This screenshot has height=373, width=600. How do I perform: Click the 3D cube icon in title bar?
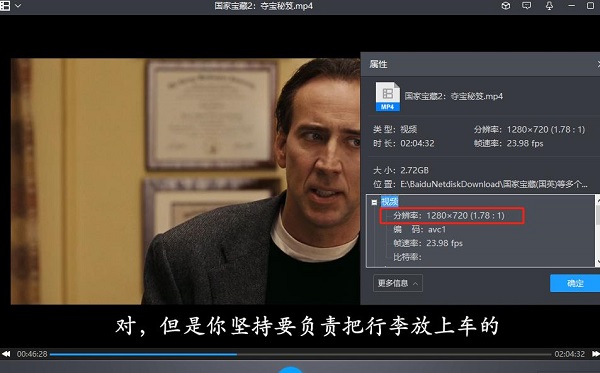coord(505,6)
